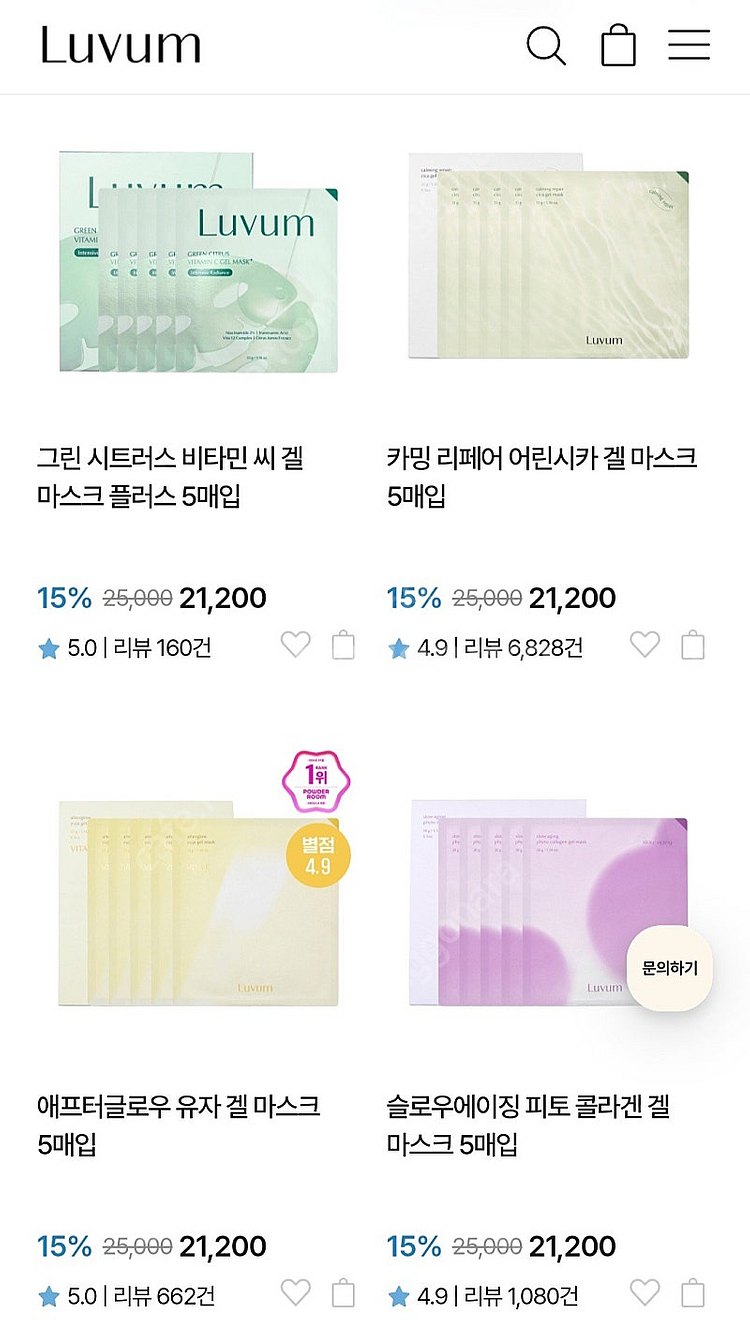Open the Green Citrus mask product image
Screen dimensions: 750x1320
198,262
